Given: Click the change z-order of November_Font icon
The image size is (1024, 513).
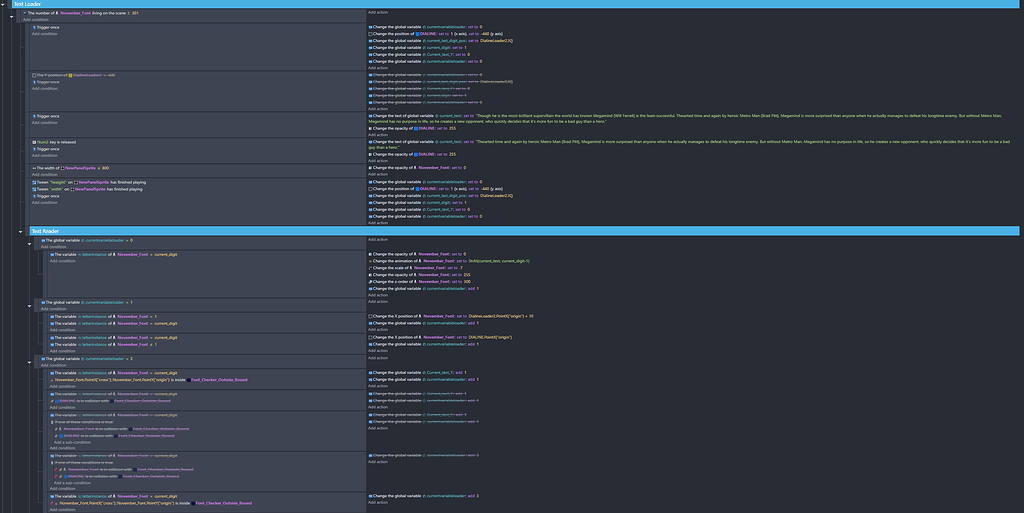Looking at the screenshot, I should 371,281.
